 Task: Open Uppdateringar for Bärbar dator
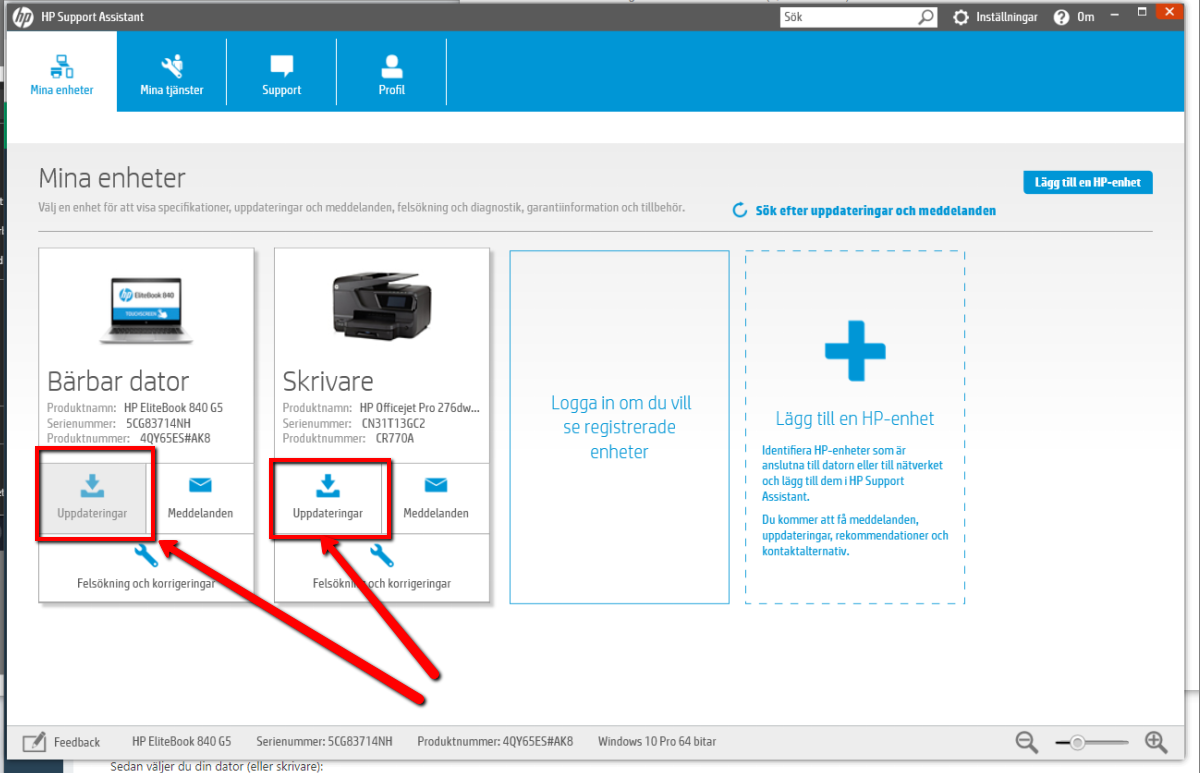click(x=92, y=498)
